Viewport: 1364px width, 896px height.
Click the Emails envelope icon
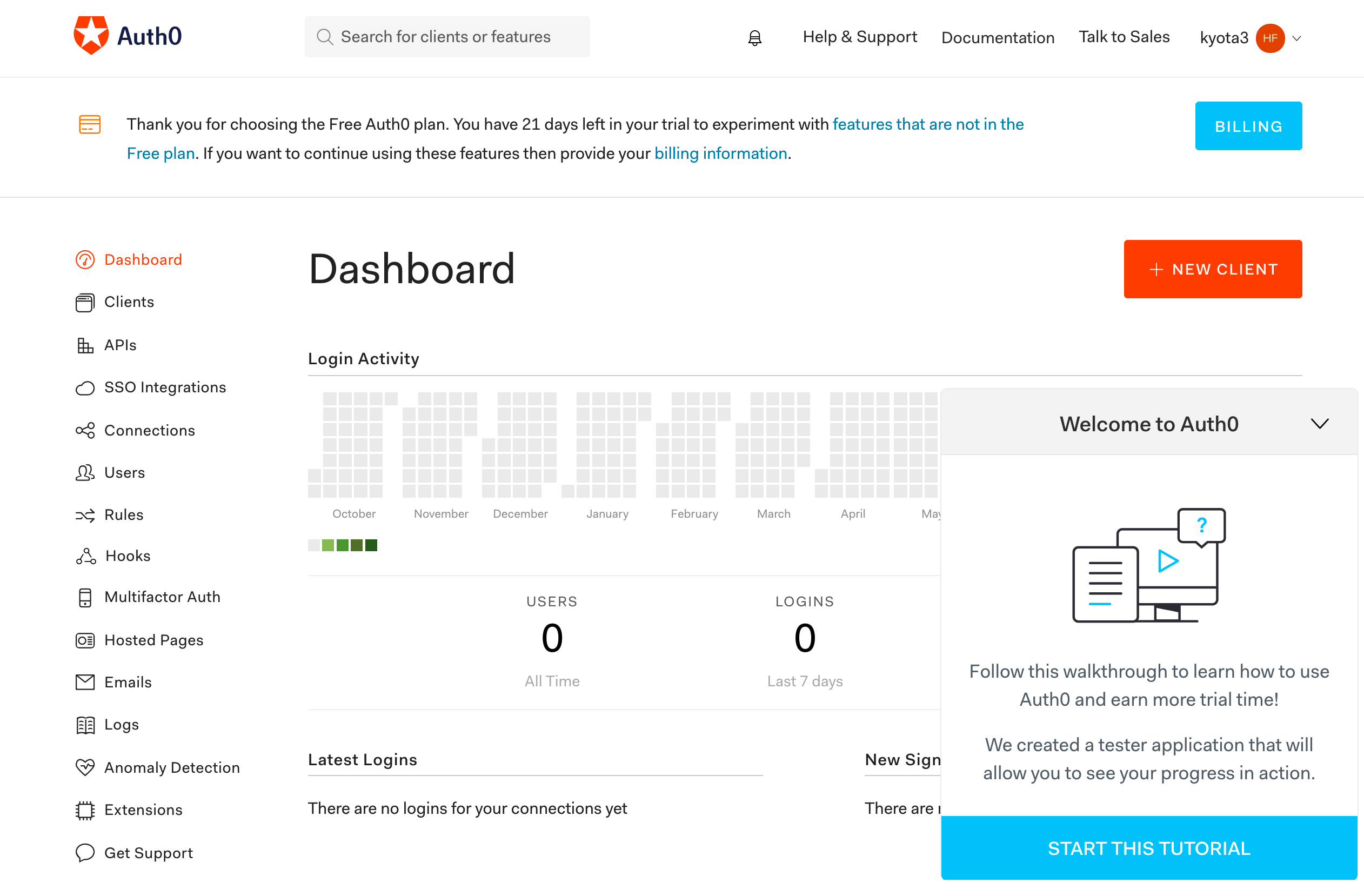[x=85, y=682]
